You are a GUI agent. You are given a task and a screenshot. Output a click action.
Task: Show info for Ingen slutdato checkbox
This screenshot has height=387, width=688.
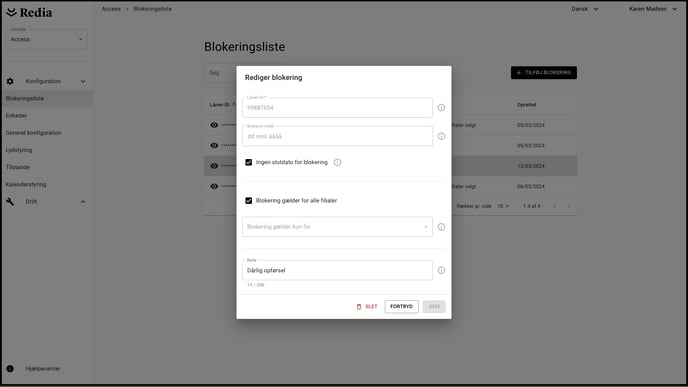pyautogui.click(x=337, y=162)
